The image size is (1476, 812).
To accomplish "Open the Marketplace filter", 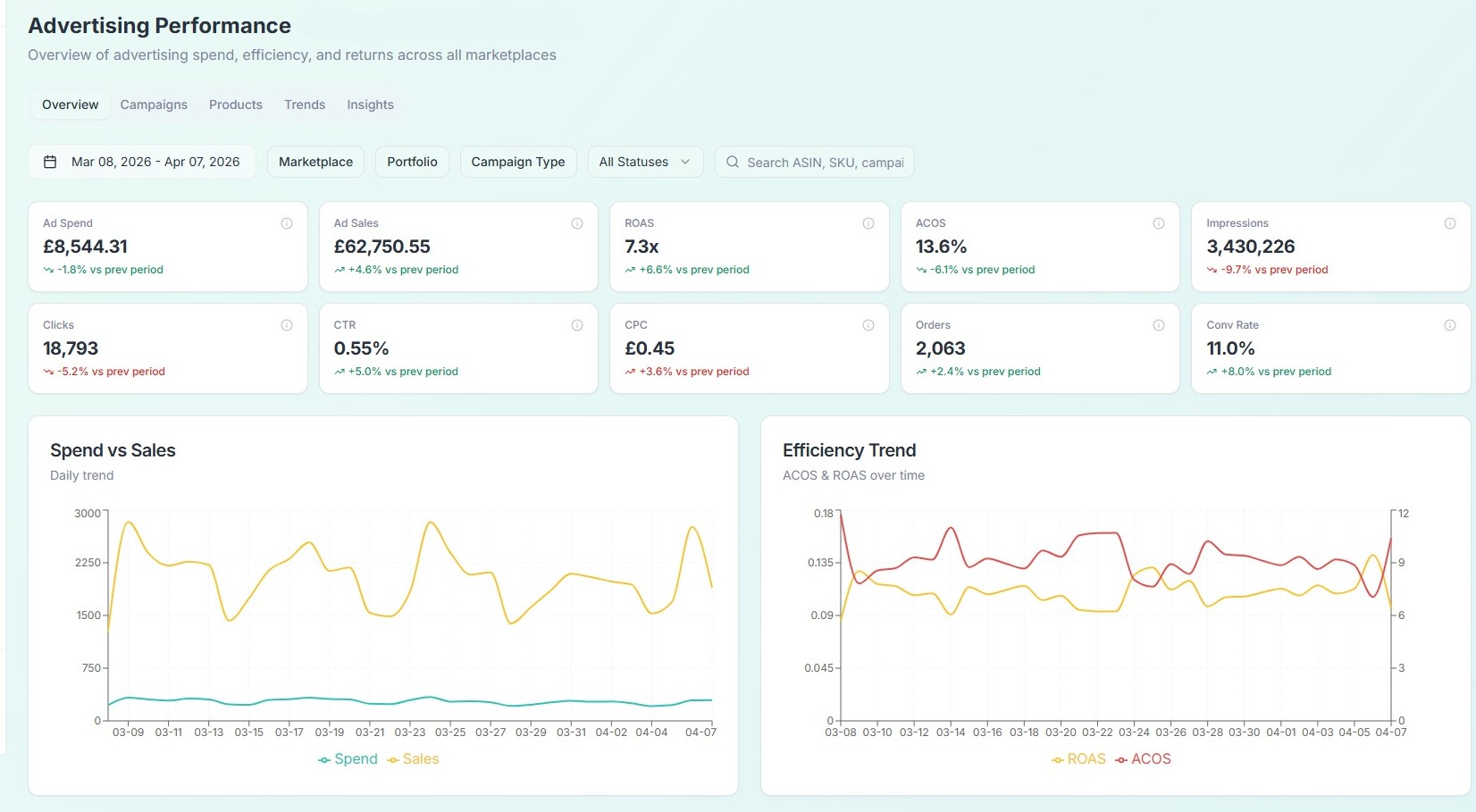I will click(315, 162).
